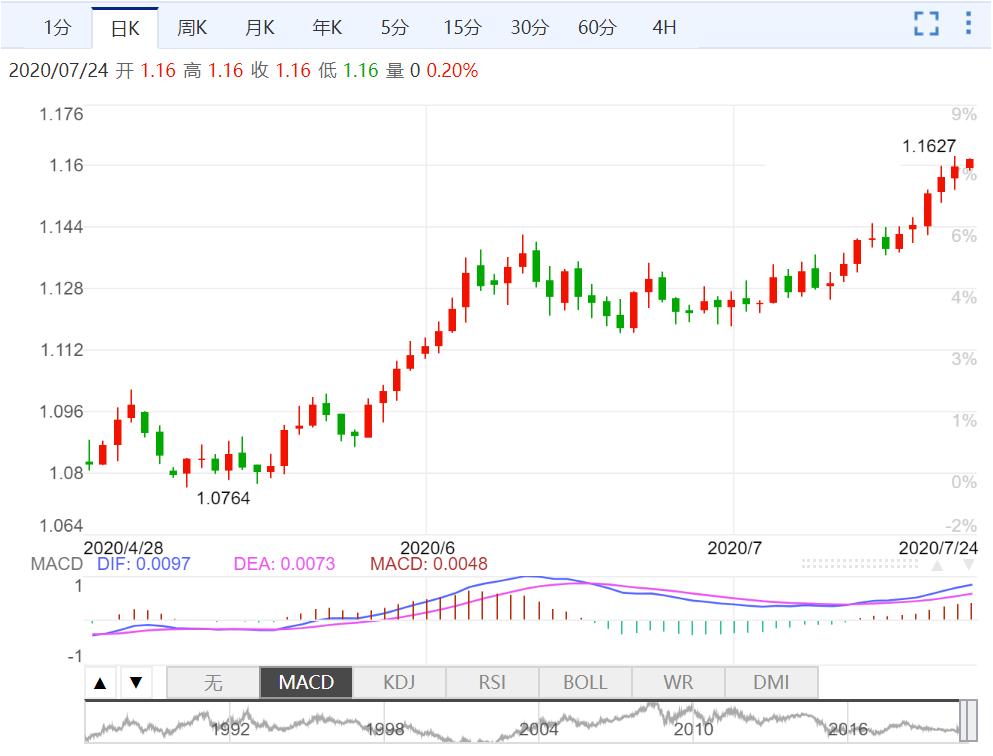Screen dimensions: 993x756
Task: Show the 60分 interval chart
Action: coord(597,28)
